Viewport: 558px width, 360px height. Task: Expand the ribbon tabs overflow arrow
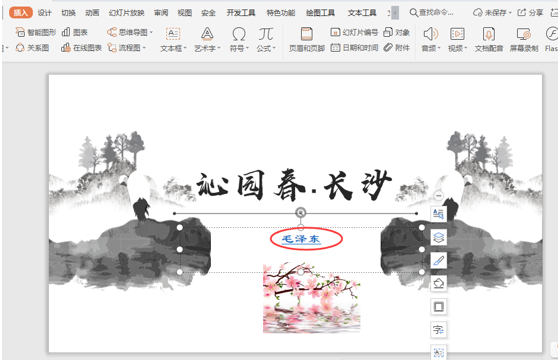(x=394, y=13)
